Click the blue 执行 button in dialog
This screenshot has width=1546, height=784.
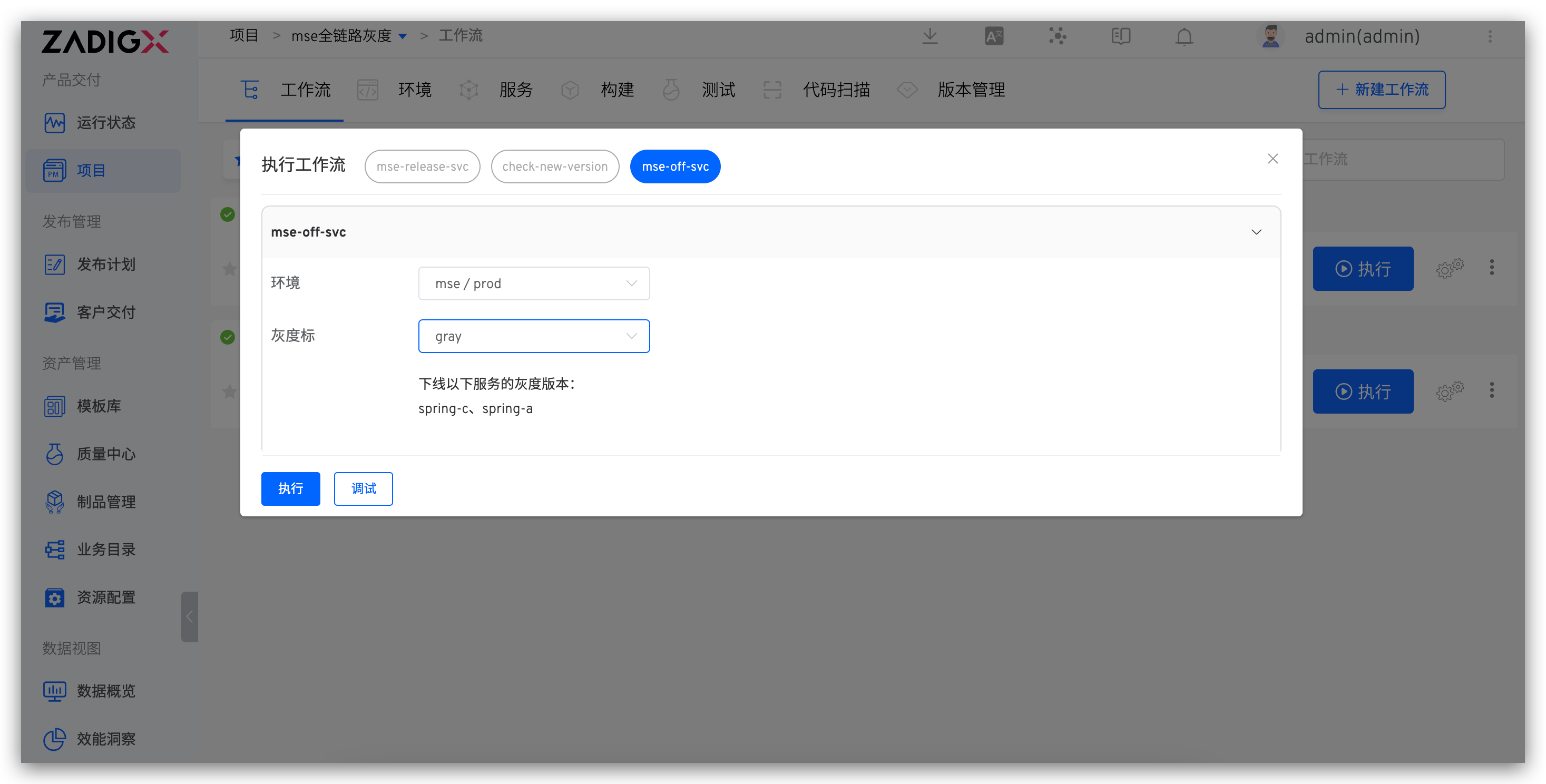(x=290, y=488)
